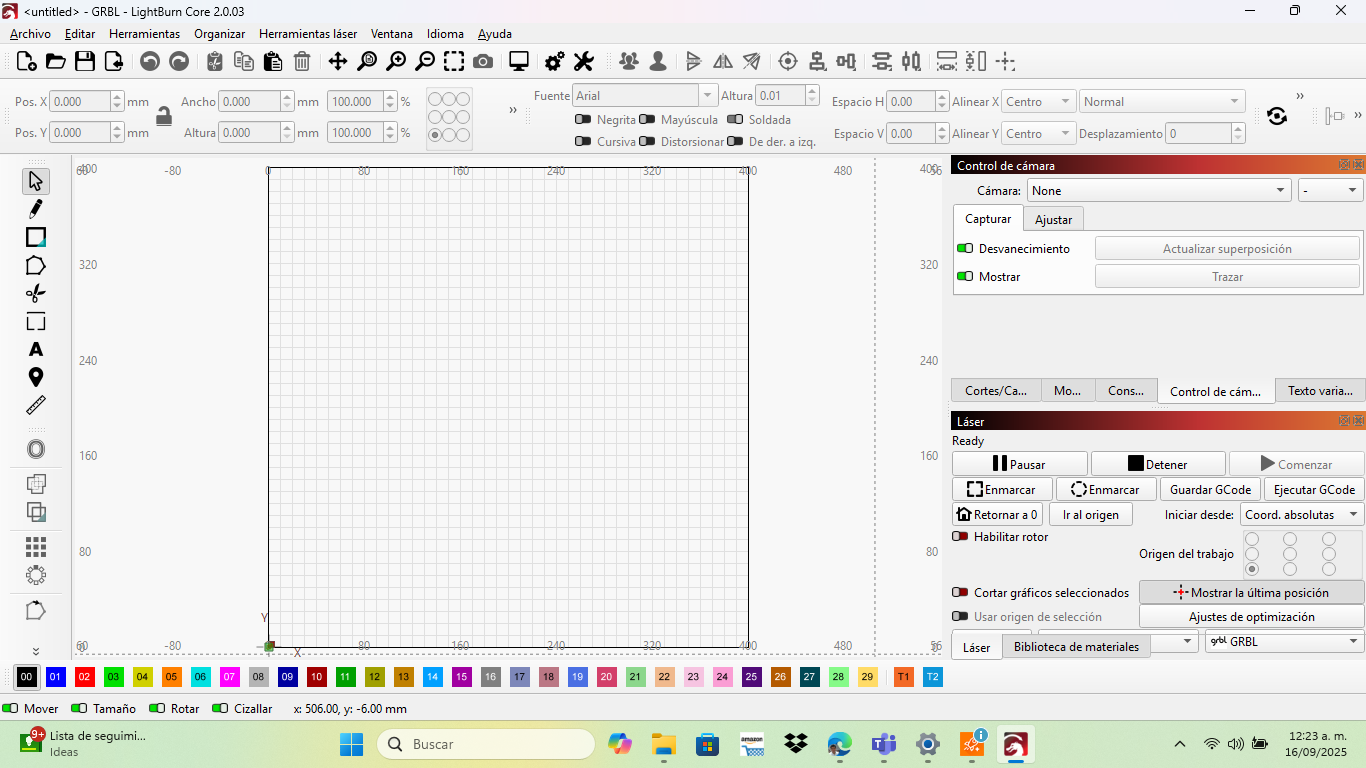Click the Retornar a 0 home button
The height and width of the screenshot is (768, 1366).
(997, 515)
